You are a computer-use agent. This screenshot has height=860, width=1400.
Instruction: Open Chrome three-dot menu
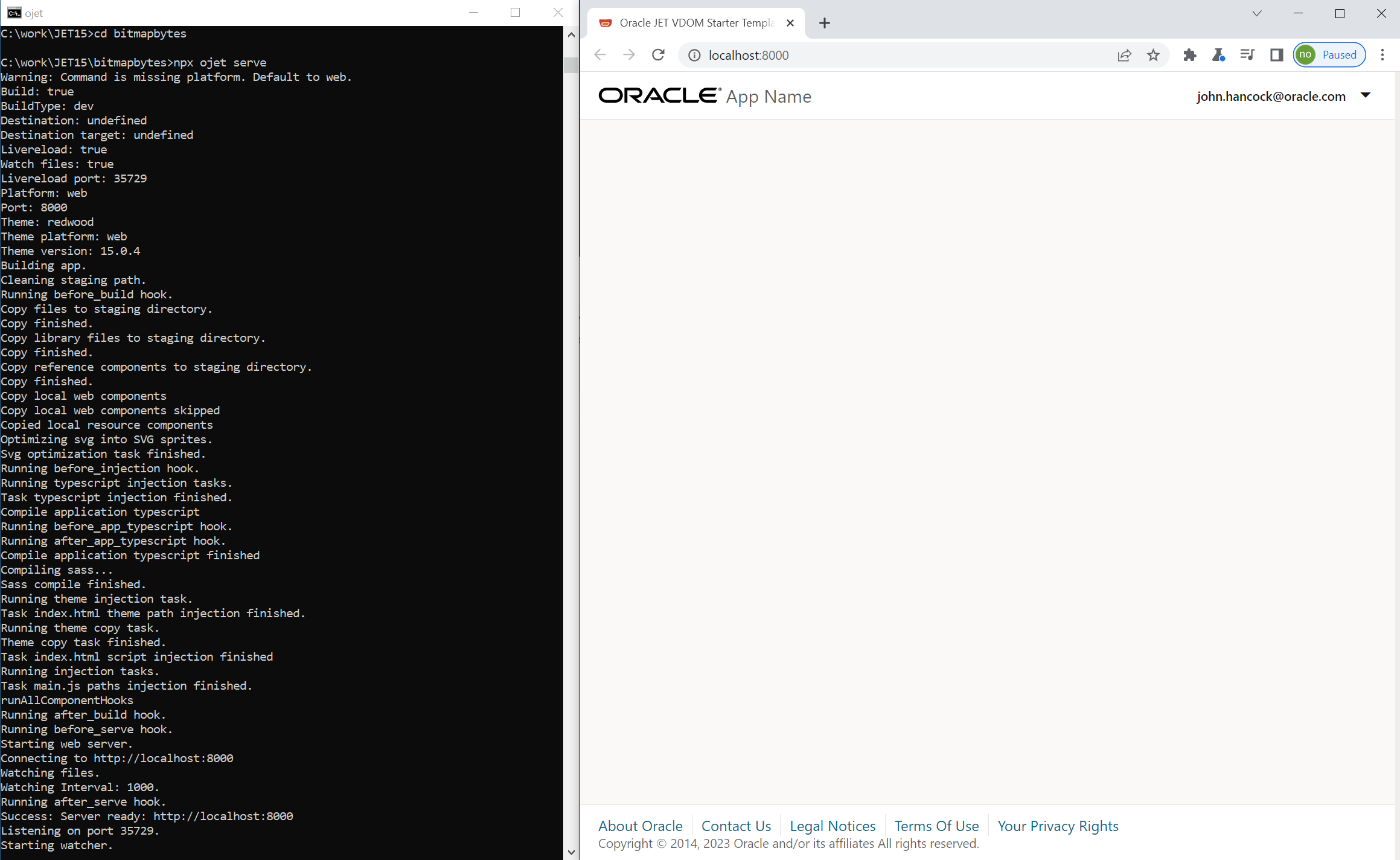pyautogui.click(x=1382, y=55)
